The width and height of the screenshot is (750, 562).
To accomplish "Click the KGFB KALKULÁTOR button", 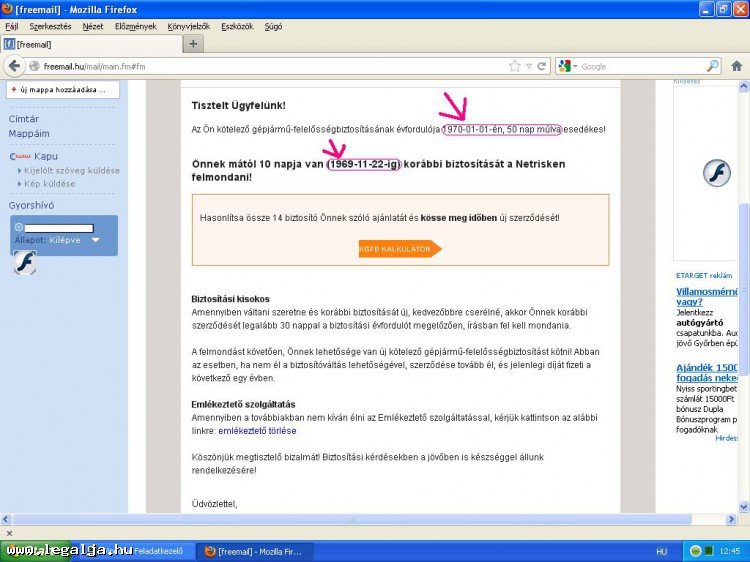I will coord(397,249).
